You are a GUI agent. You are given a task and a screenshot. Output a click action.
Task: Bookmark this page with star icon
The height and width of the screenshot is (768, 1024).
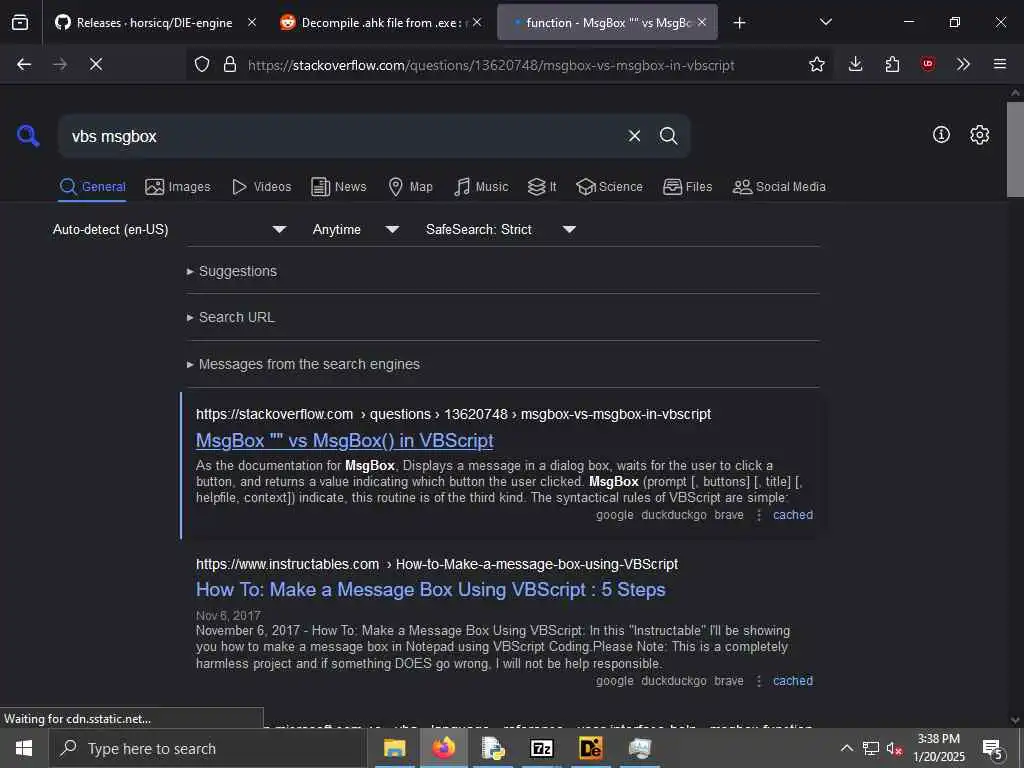[x=816, y=64]
